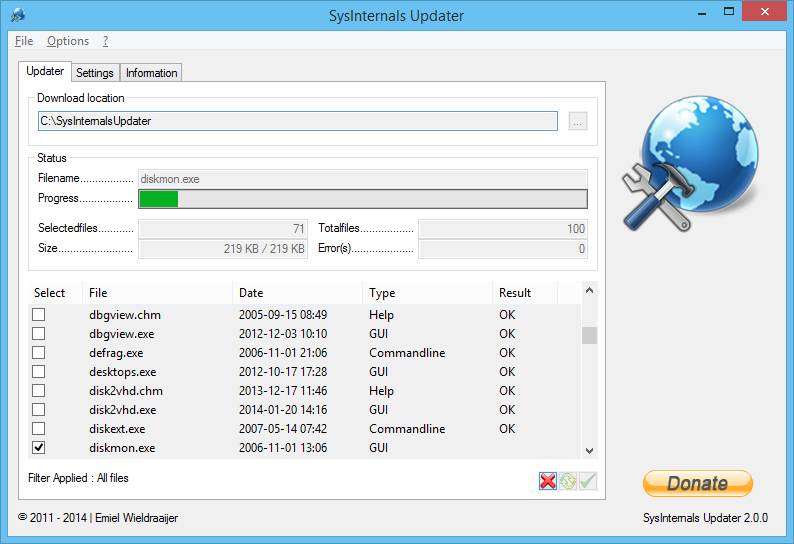Click the OK result for desktops.exe
This screenshot has width=794, height=544.
(x=507, y=372)
